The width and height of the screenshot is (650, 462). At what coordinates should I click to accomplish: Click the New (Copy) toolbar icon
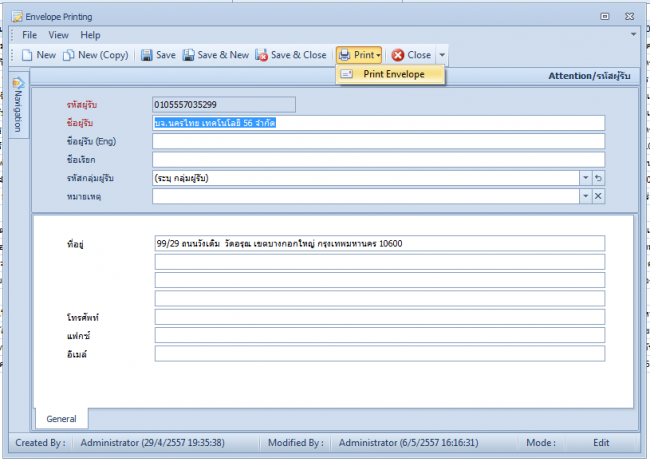[69, 55]
